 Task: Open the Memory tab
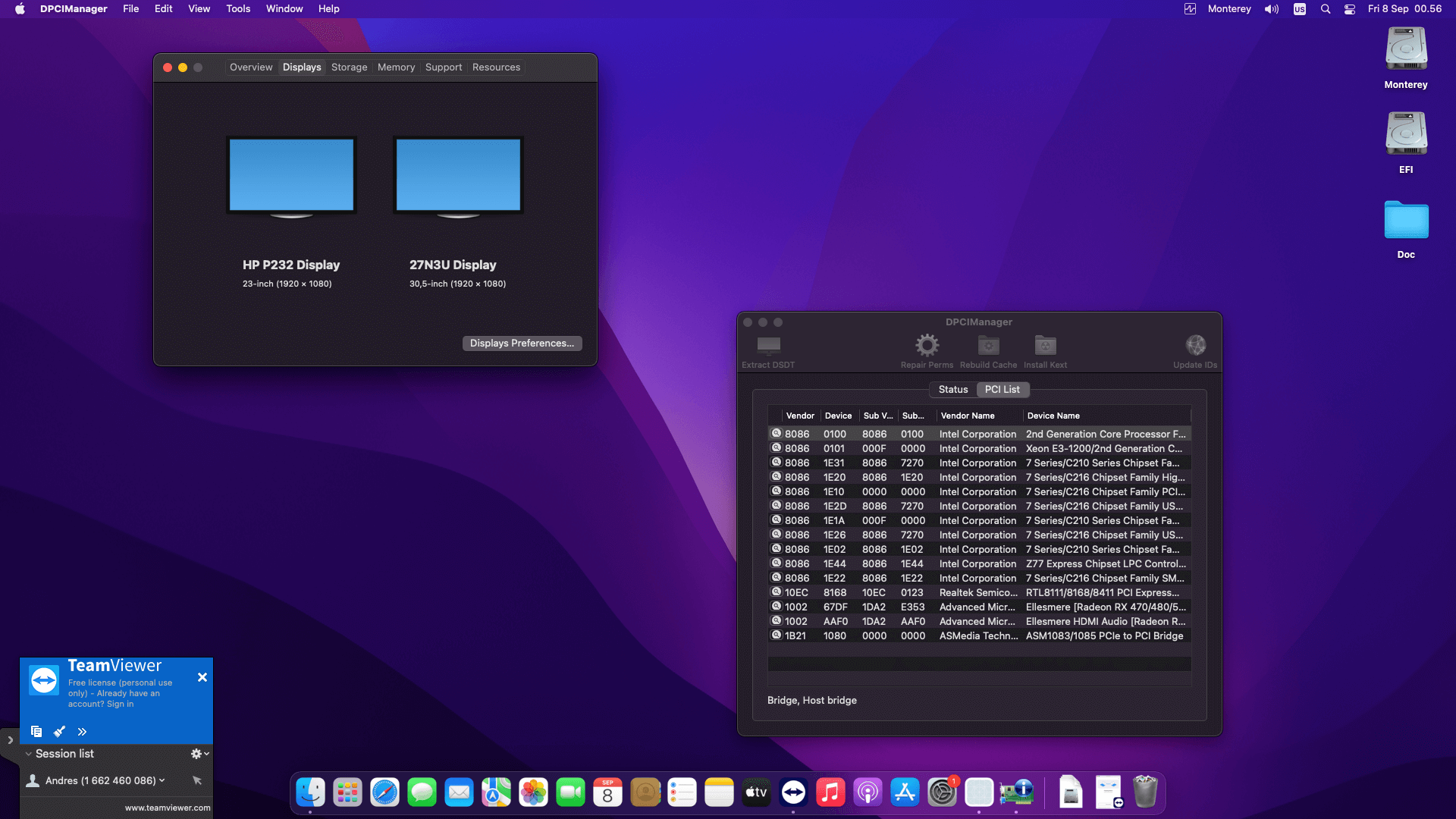[x=396, y=67]
